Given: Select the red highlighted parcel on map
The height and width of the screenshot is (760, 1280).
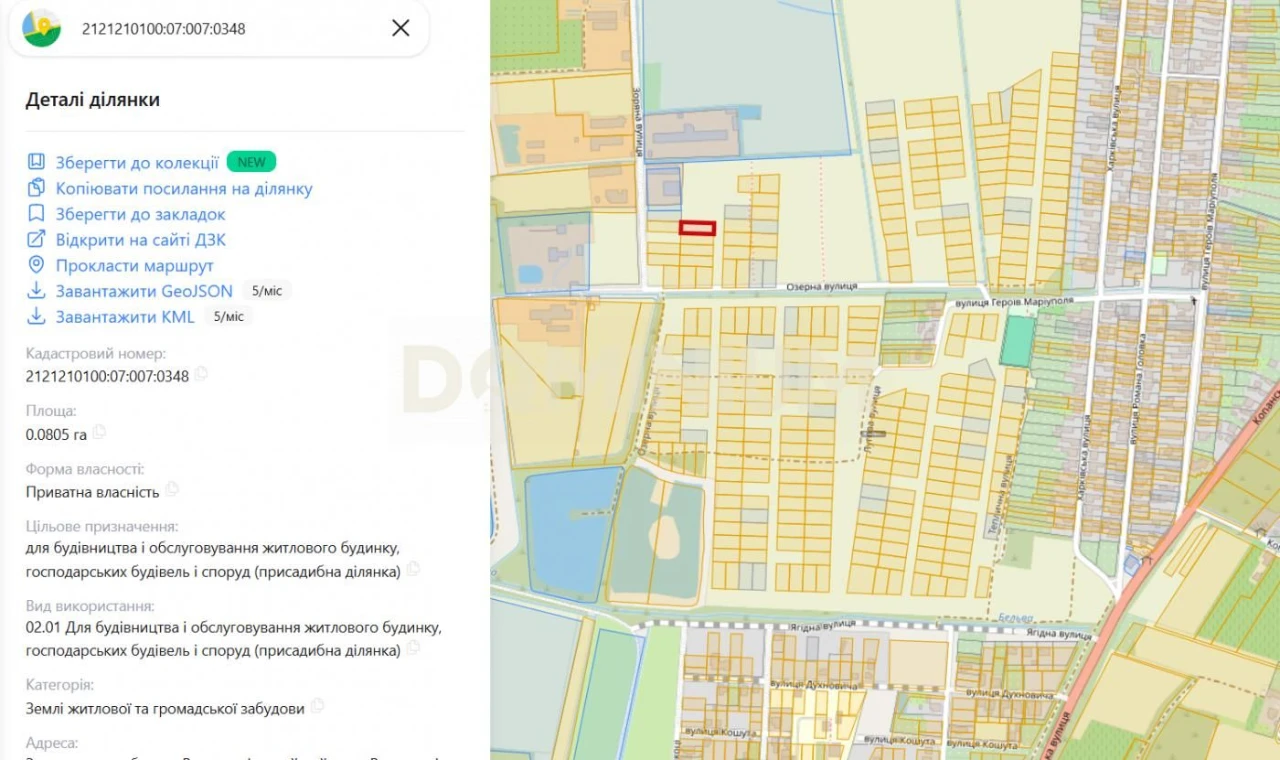Looking at the screenshot, I should [697, 229].
